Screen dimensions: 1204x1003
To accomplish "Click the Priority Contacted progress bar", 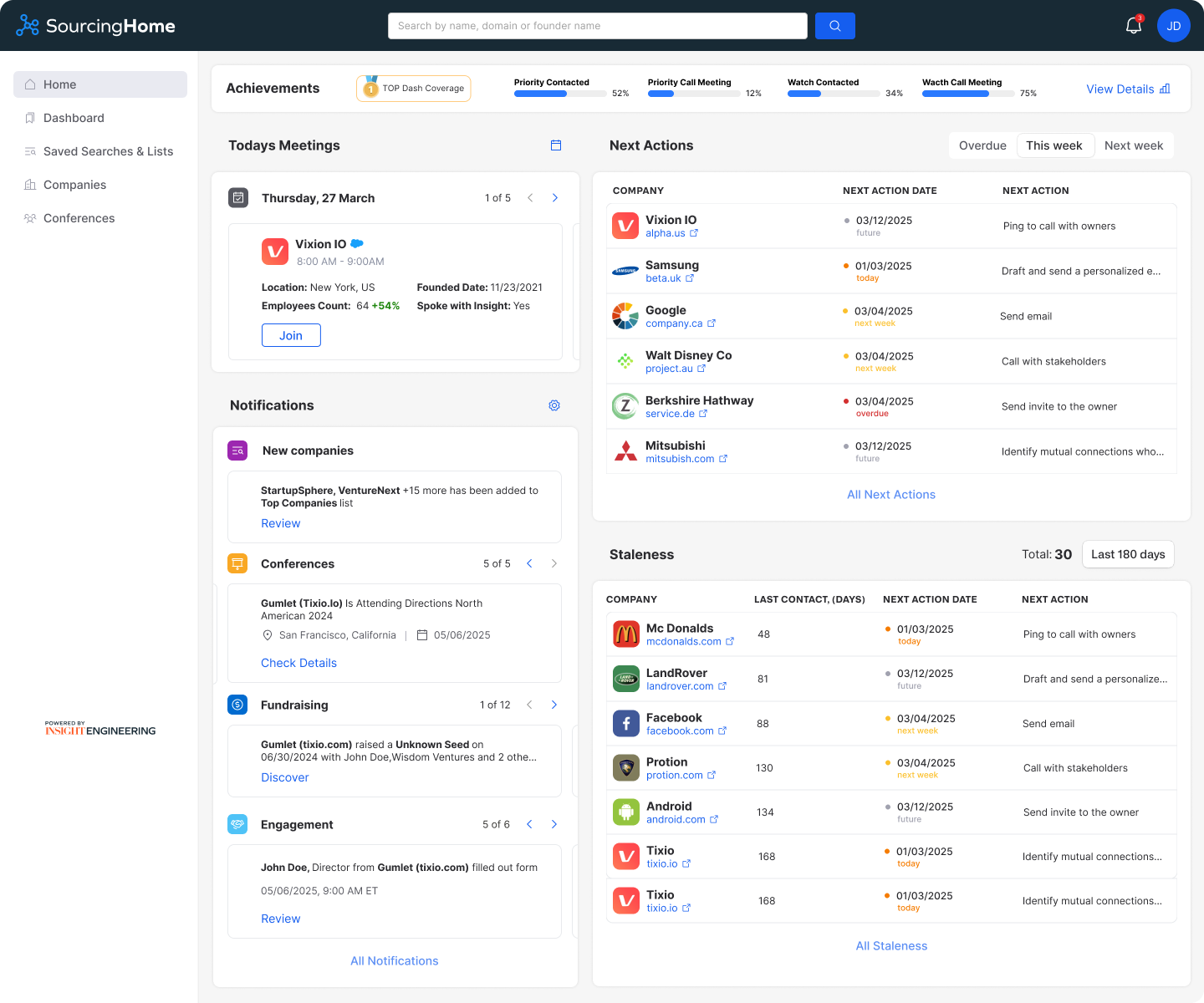I will click(x=560, y=94).
